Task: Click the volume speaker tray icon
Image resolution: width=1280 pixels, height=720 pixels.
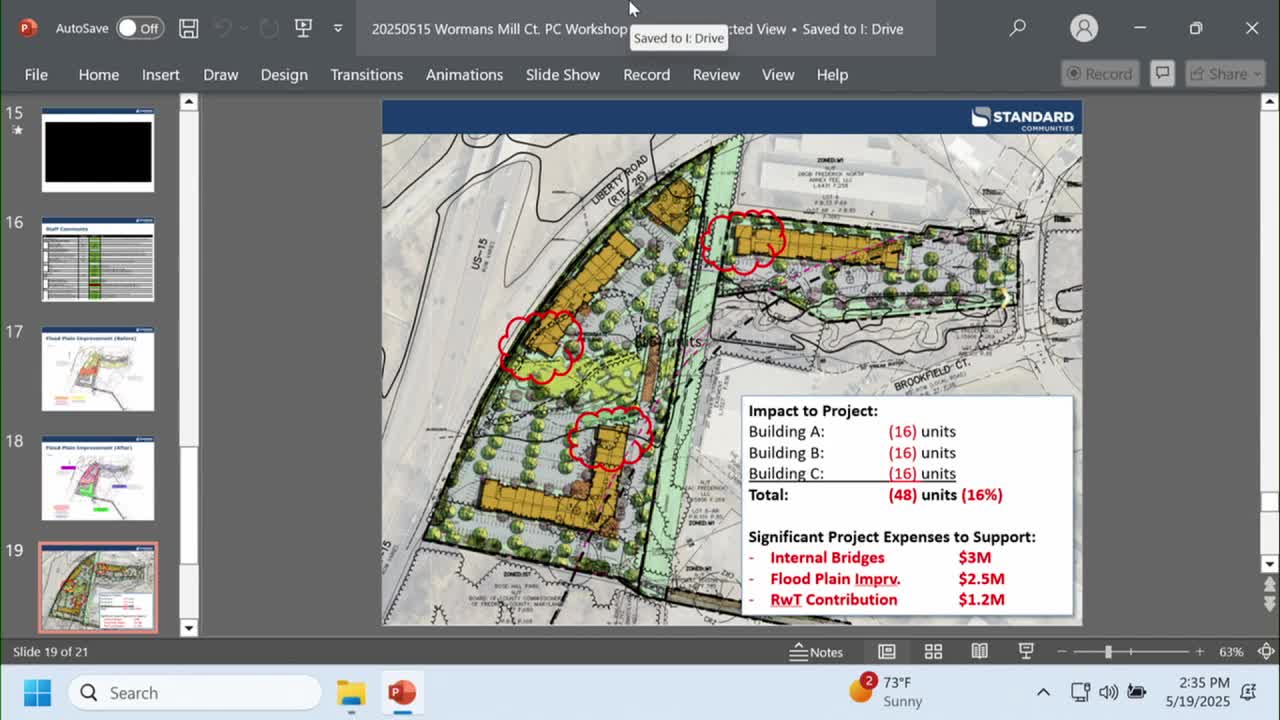Action: pos(1108,692)
